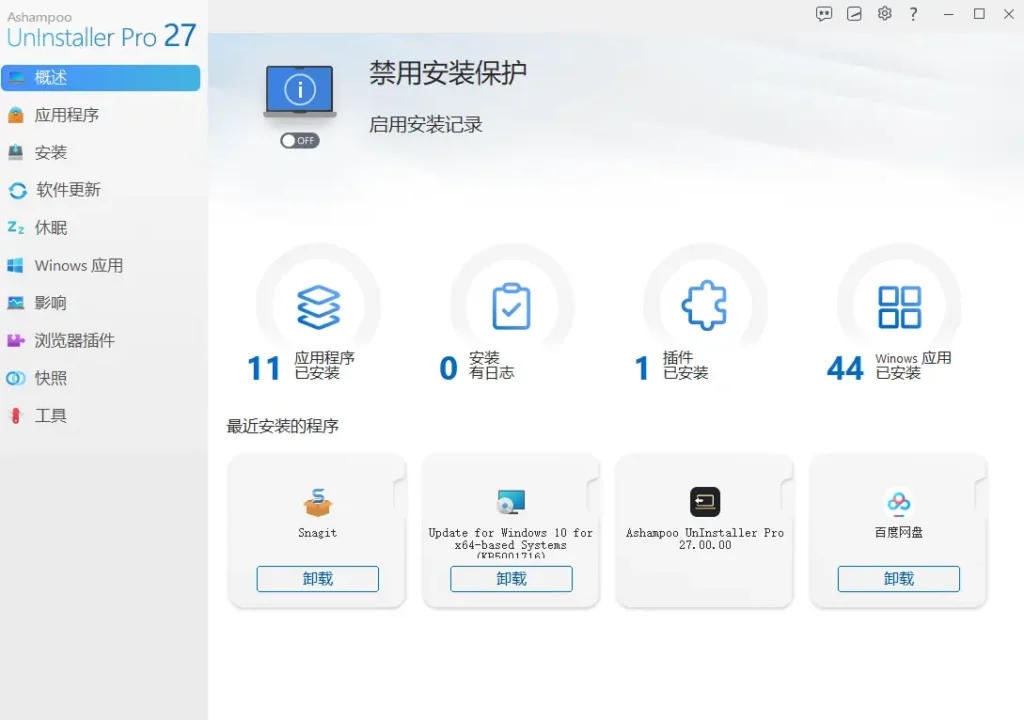Image resolution: width=1024 pixels, height=720 pixels.
Task: Click the skin/theme icon in title bar
Action: coord(854,14)
